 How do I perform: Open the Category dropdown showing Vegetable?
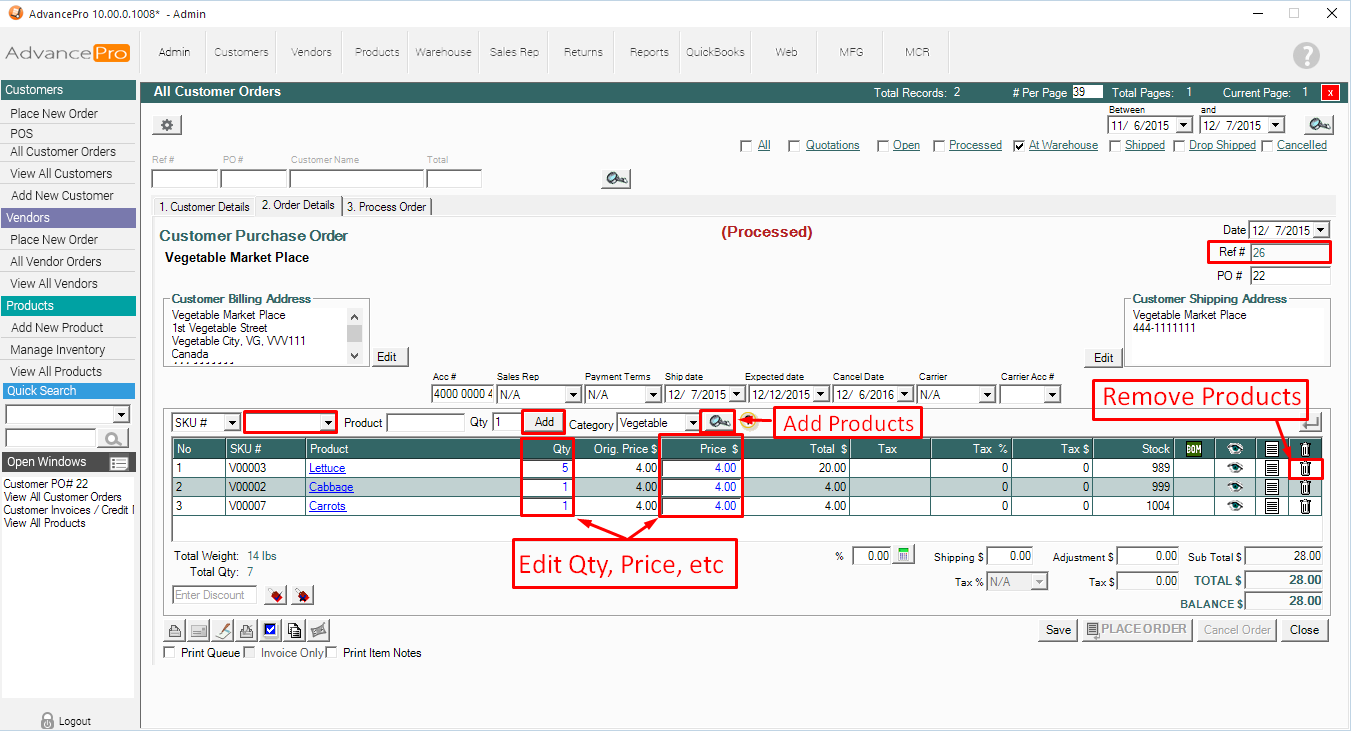pos(691,423)
